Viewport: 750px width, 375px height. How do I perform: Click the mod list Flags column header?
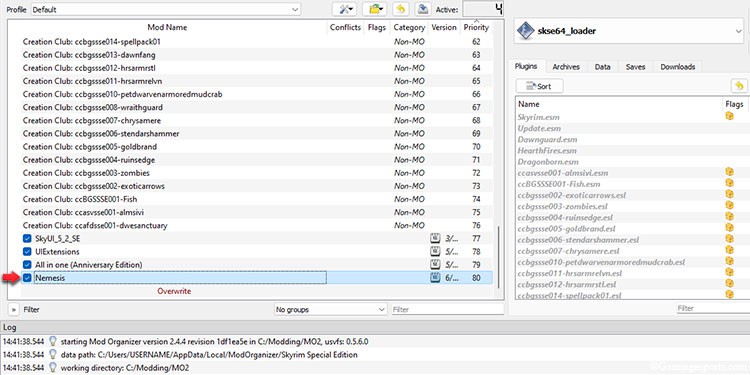pyautogui.click(x=377, y=27)
